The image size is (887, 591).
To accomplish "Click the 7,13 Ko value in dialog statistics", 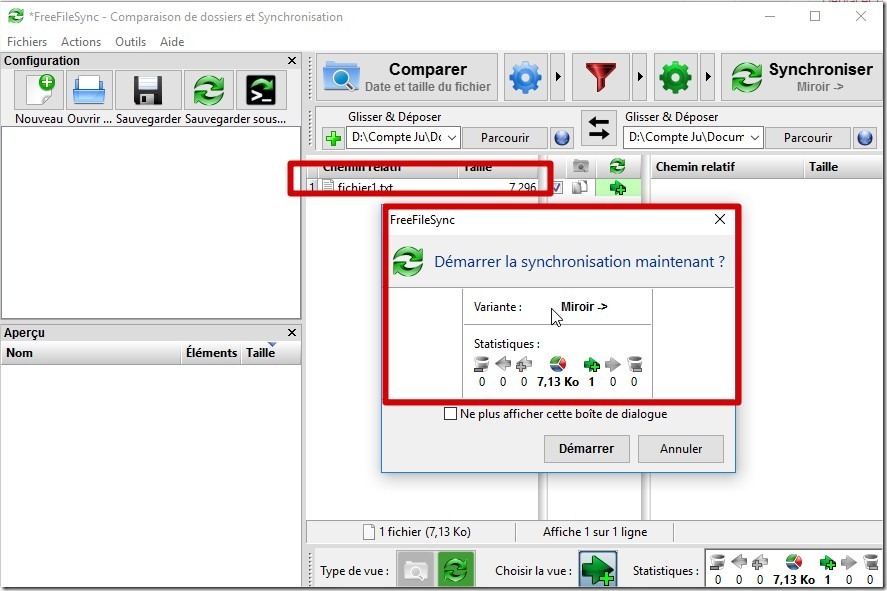I will pos(558,382).
